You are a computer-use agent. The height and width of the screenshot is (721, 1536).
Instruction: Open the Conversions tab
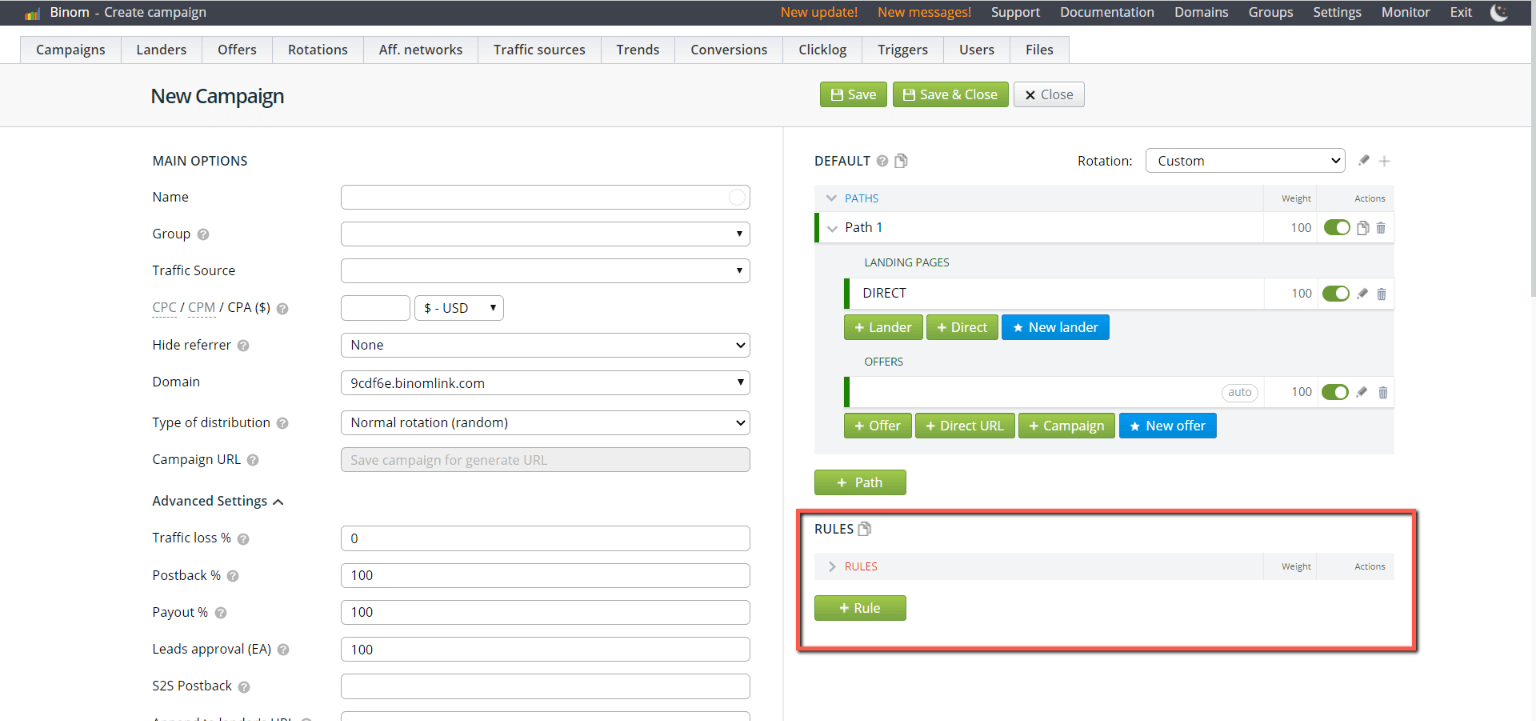coord(729,50)
